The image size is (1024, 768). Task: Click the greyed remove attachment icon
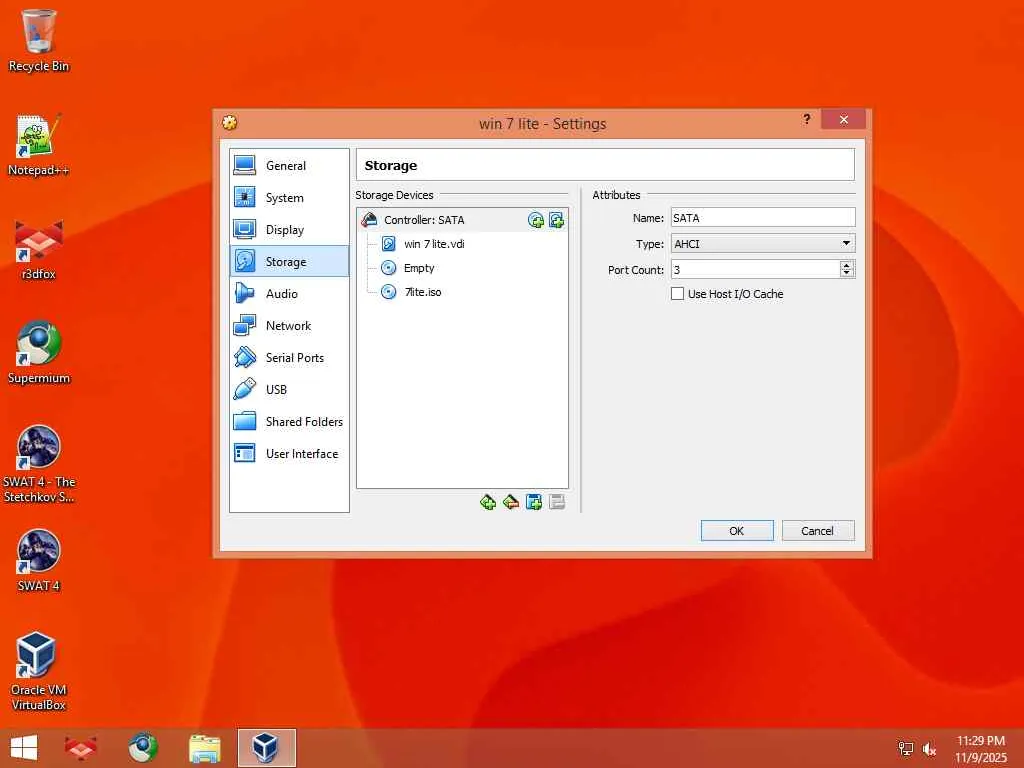tap(557, 502)
